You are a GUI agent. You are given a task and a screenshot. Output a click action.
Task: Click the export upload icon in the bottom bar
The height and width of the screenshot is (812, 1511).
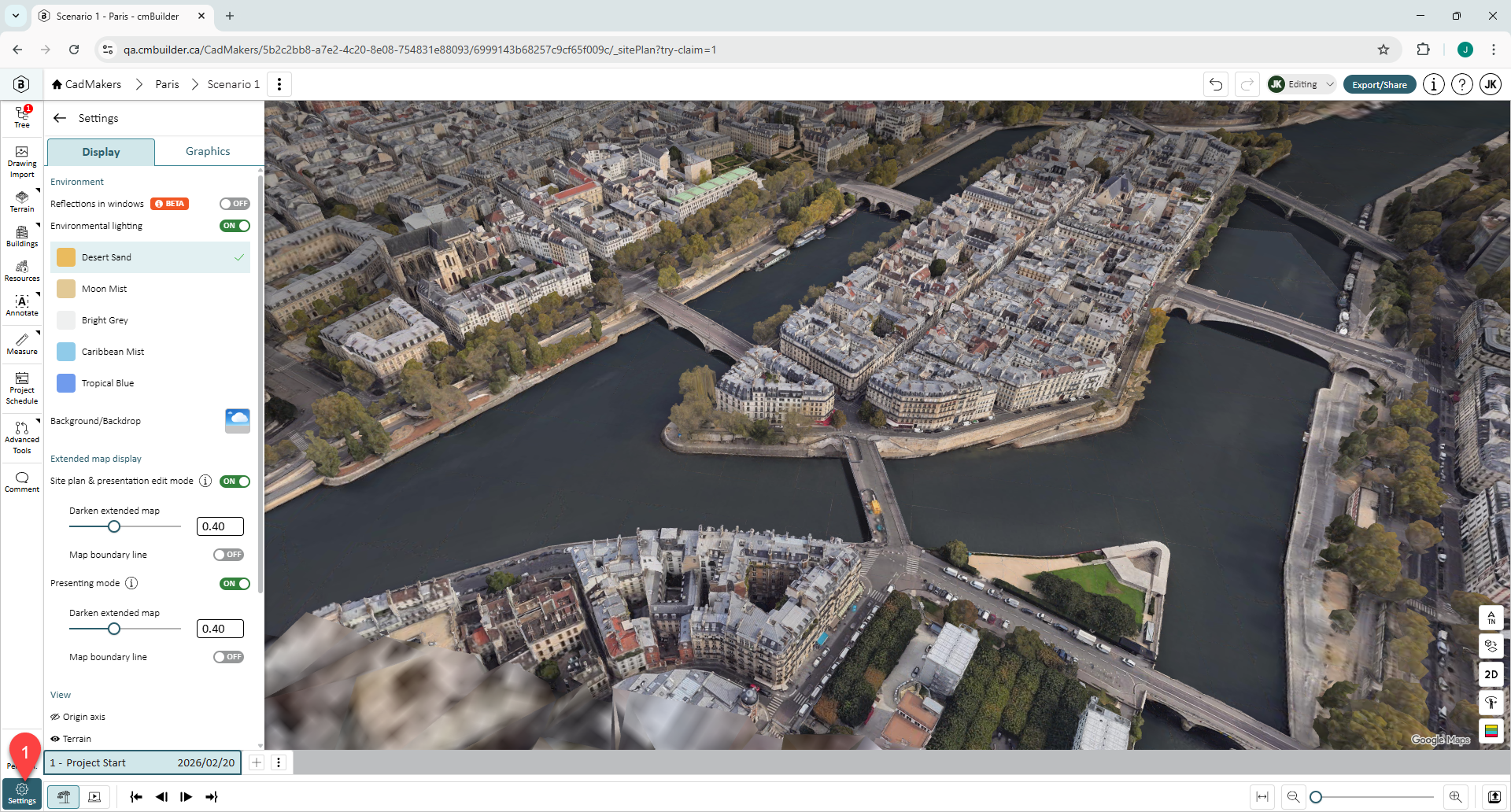click(x=1494, y=797)
